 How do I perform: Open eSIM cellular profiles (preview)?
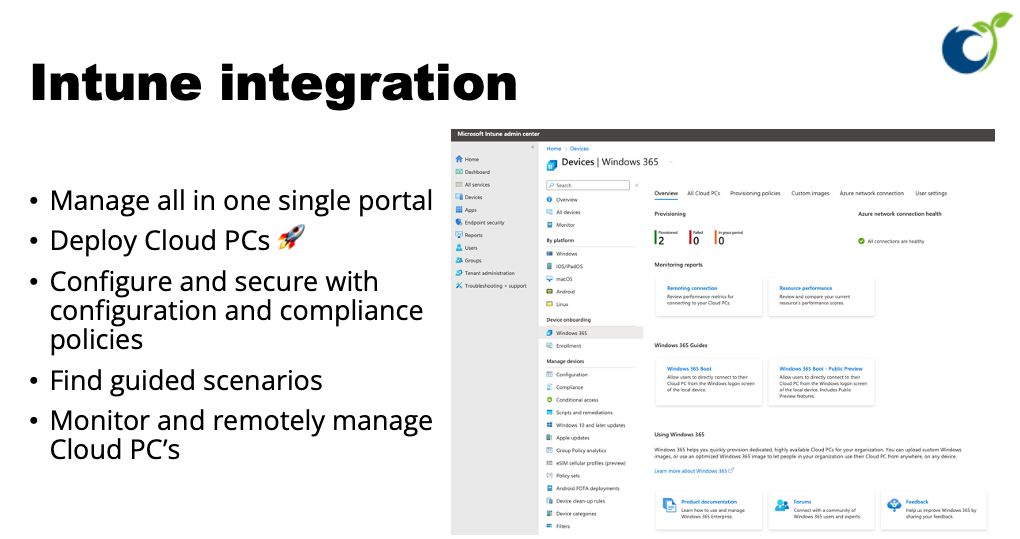pos(586,464)
